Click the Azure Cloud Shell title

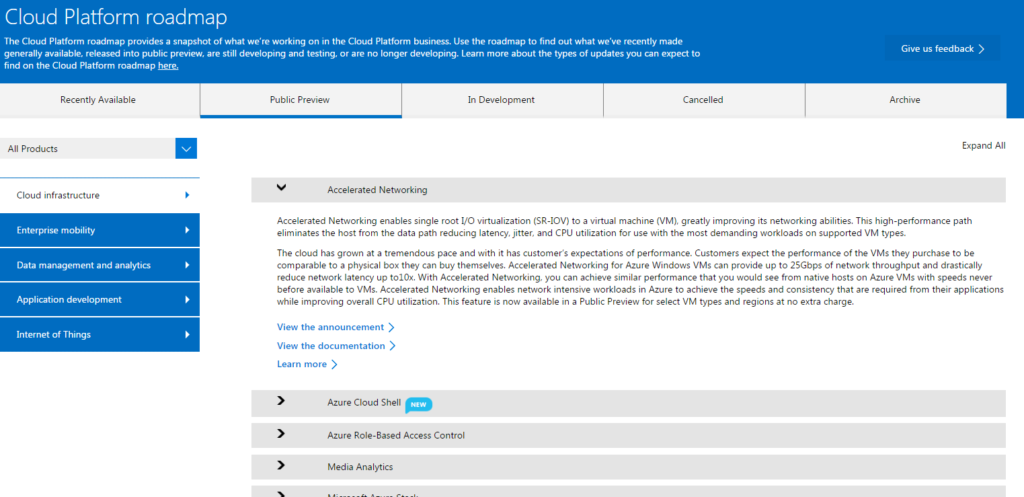point(364,403)
